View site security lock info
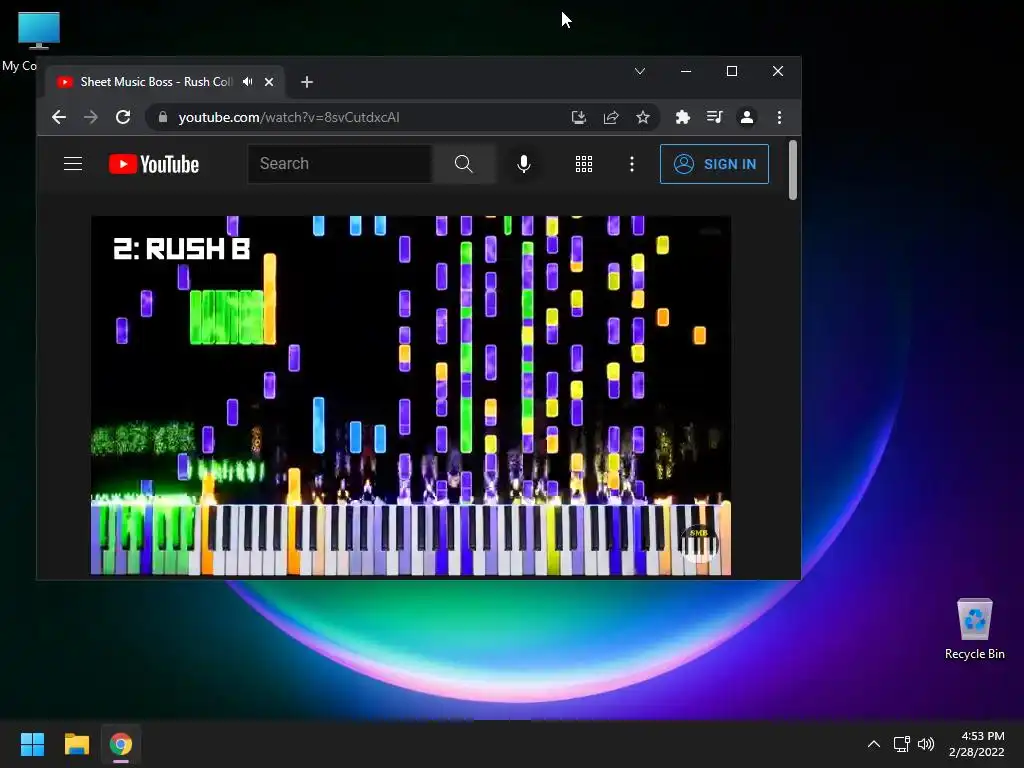The height and width of the screenshot is (768, 1024). 163,118
